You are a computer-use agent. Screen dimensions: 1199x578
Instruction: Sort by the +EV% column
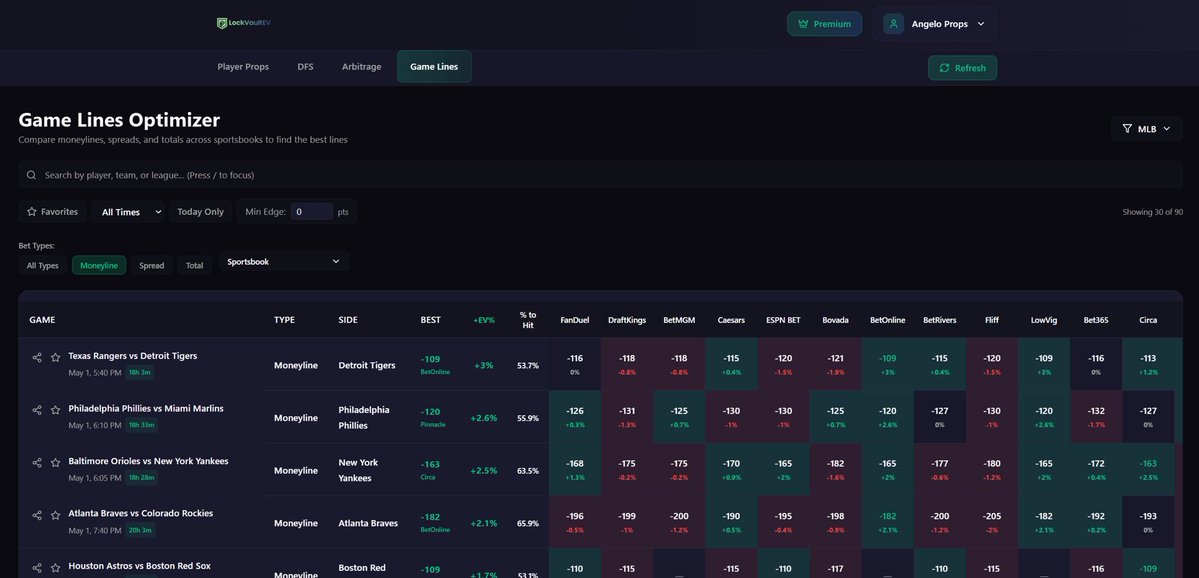coord(484,320)
